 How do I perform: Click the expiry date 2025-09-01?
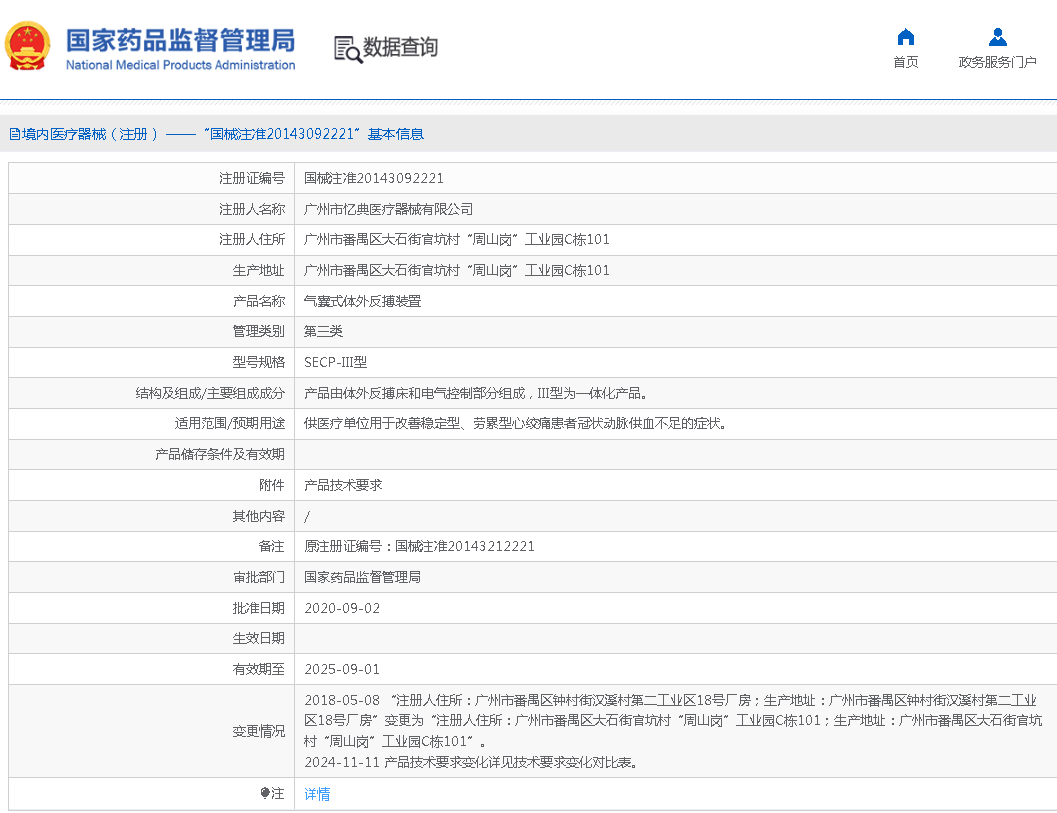point(342,669)
